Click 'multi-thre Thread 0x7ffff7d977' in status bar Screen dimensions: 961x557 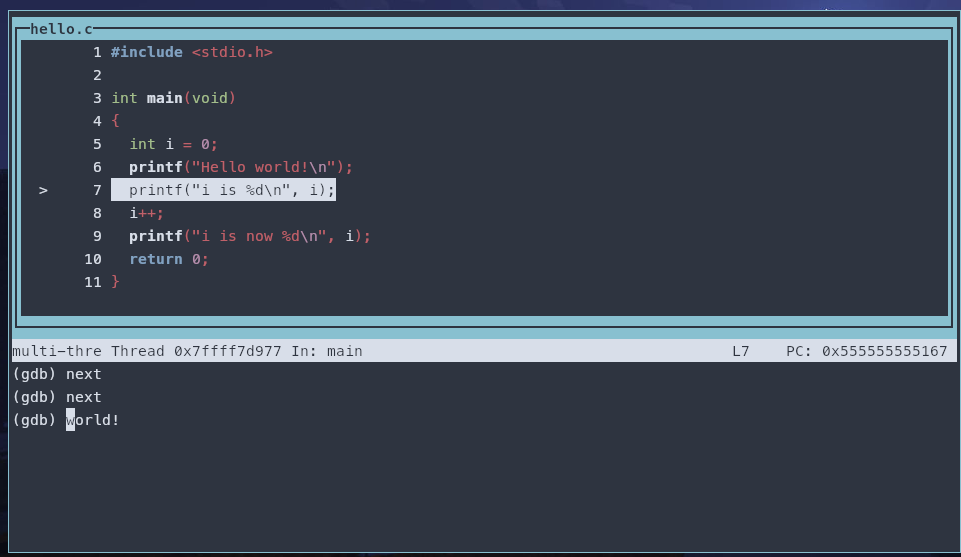point(147,351)
